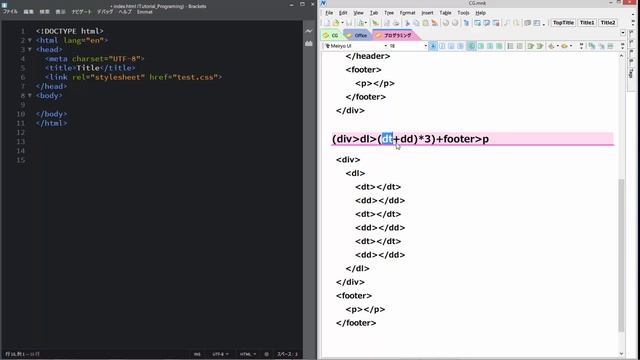The image size is (640, 360).
Task: Click the 'test.css' href value on line 6
Action: pyautogui.click(x=196, y=77)
